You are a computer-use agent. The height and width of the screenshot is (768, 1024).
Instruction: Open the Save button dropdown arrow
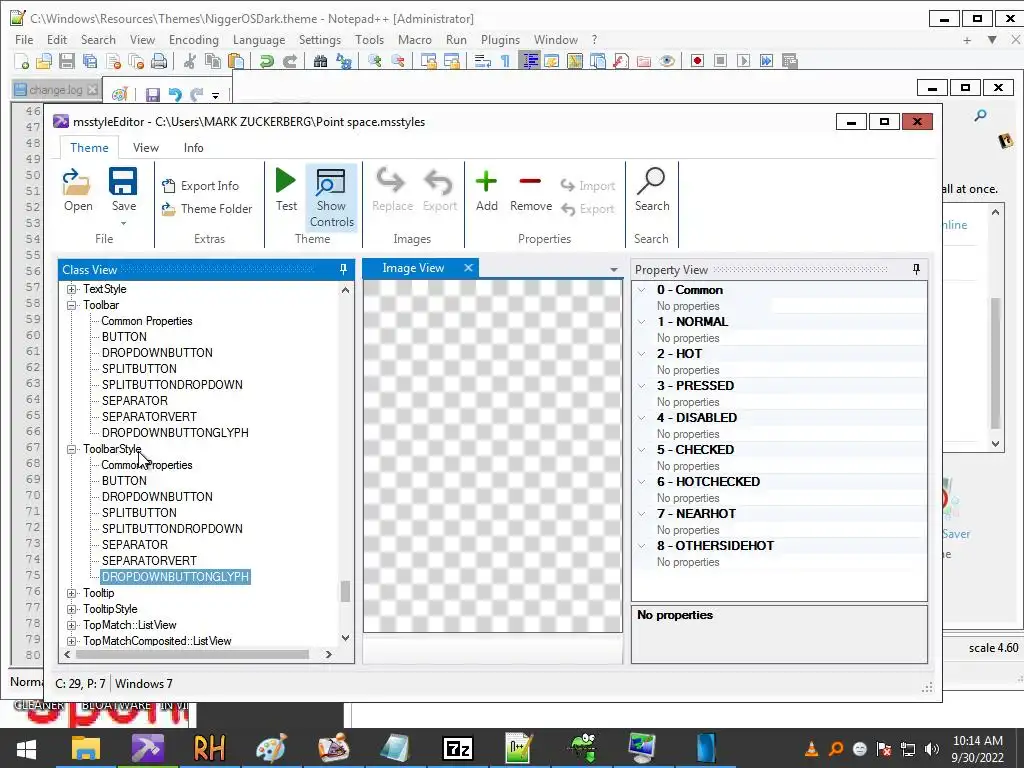(123, 223)
